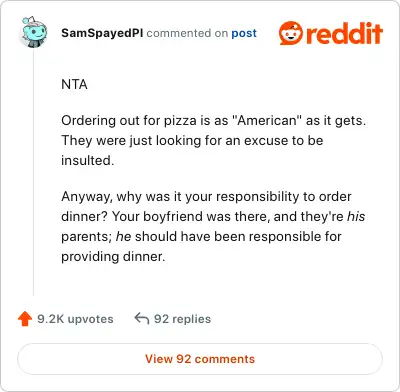
Task: Click the vertical comment thread line
Action: [33, 173]
